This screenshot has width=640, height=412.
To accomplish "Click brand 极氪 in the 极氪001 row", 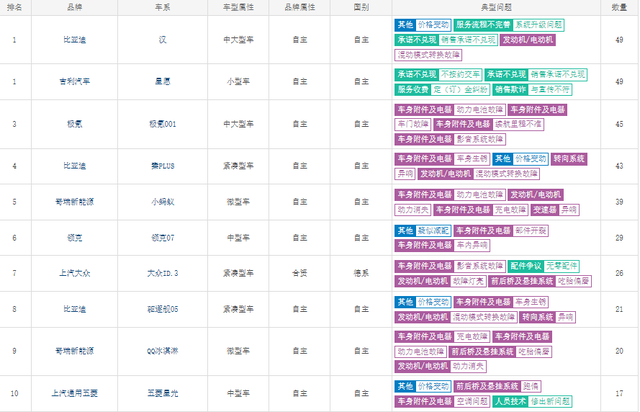I will point(74,124).
